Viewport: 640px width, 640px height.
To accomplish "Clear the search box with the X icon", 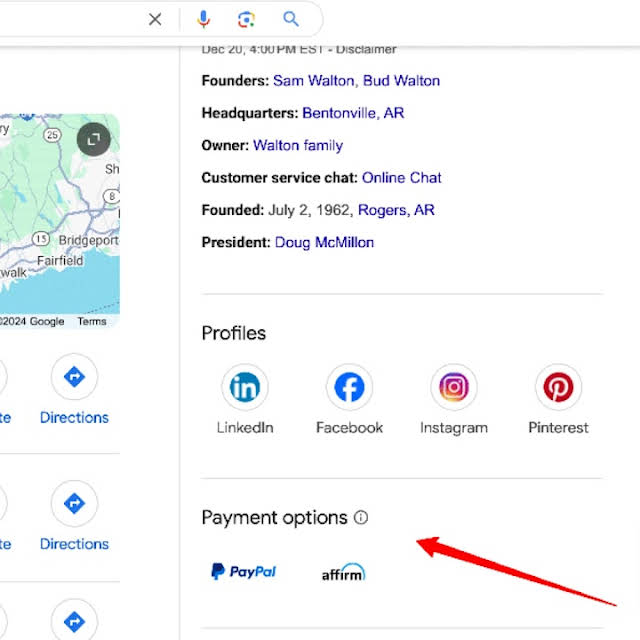I will point(155,19).
